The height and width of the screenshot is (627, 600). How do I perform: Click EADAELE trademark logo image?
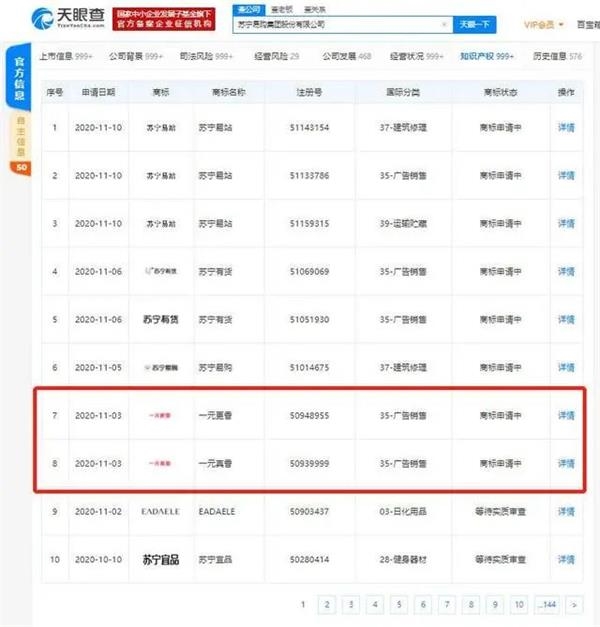click(x=160, y=511)
